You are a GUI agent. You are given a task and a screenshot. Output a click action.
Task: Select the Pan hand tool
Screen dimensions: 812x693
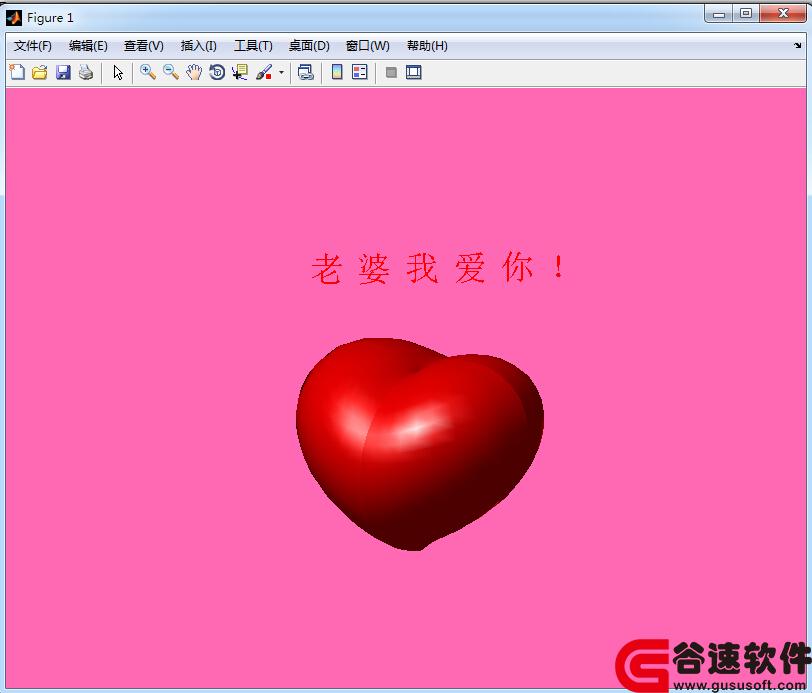coord(194,72)
